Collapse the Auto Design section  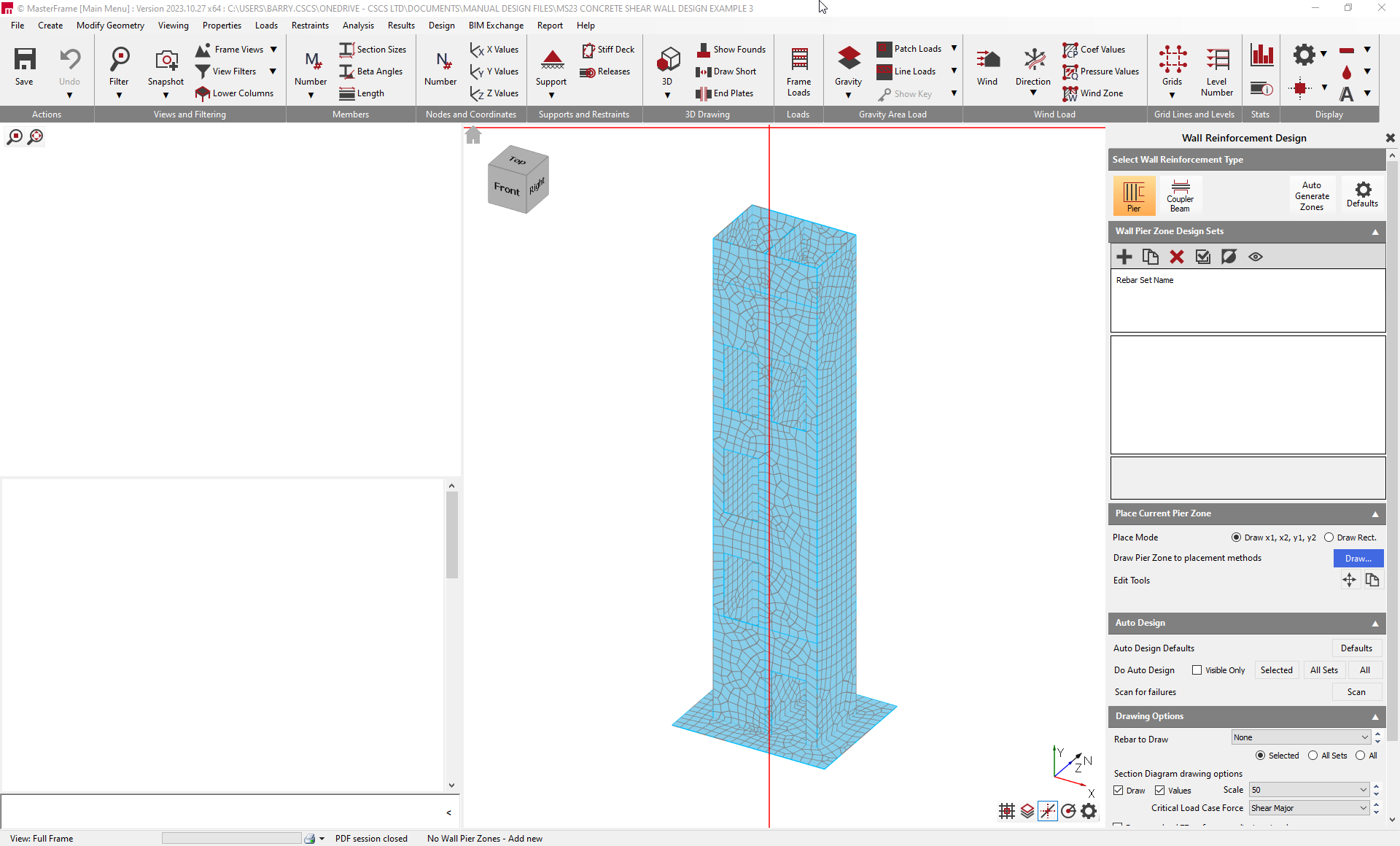(1375, 624)
